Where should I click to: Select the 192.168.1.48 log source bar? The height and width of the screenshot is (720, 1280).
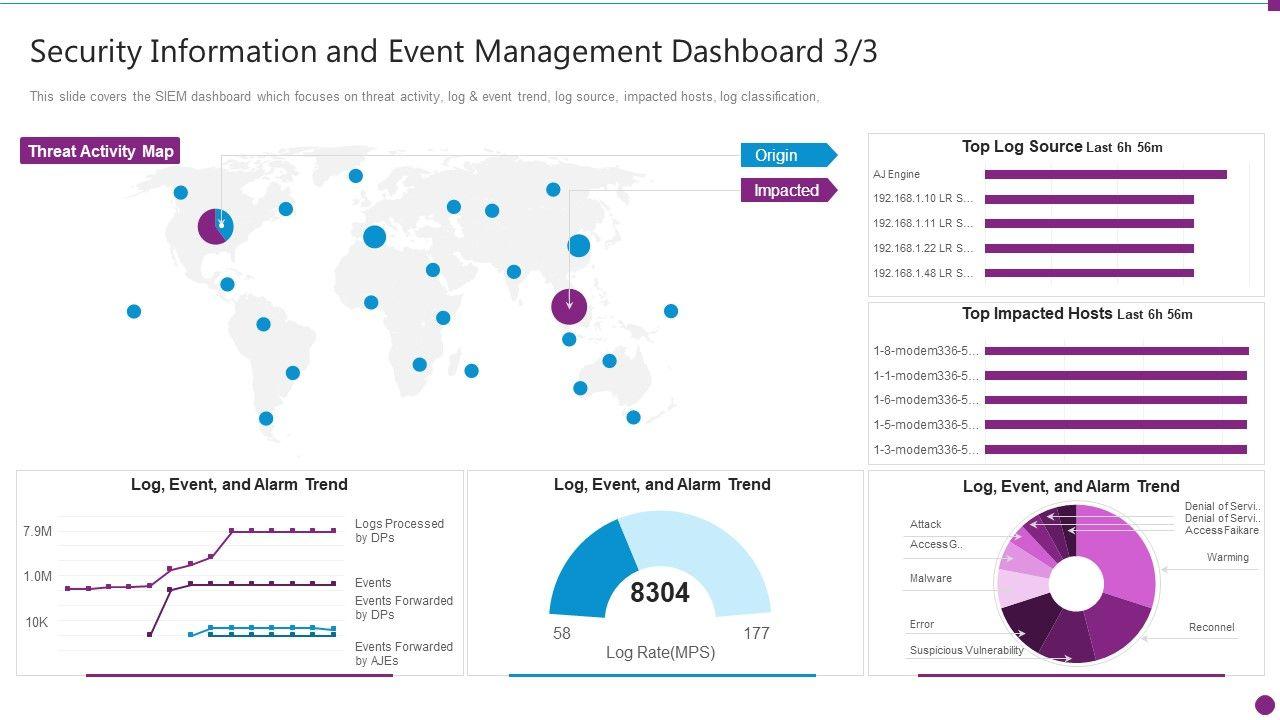[1089, 273]
